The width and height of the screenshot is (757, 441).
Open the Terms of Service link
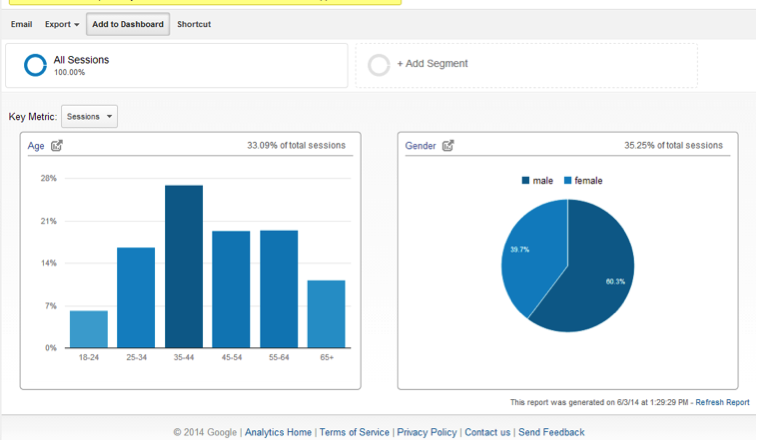pyautogui.click(x=354, y=432)
